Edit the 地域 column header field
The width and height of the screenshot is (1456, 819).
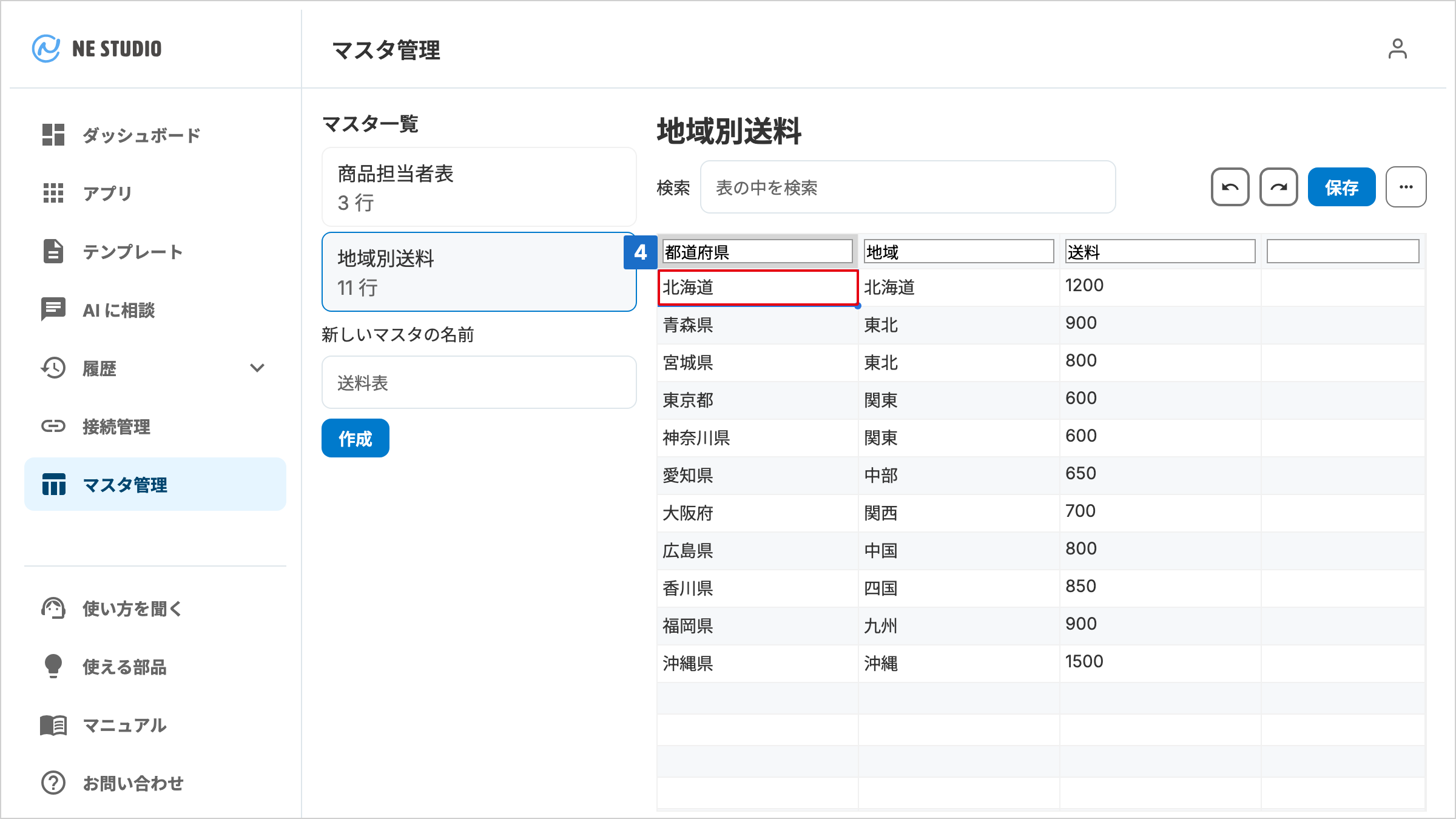tap(959, 251)
